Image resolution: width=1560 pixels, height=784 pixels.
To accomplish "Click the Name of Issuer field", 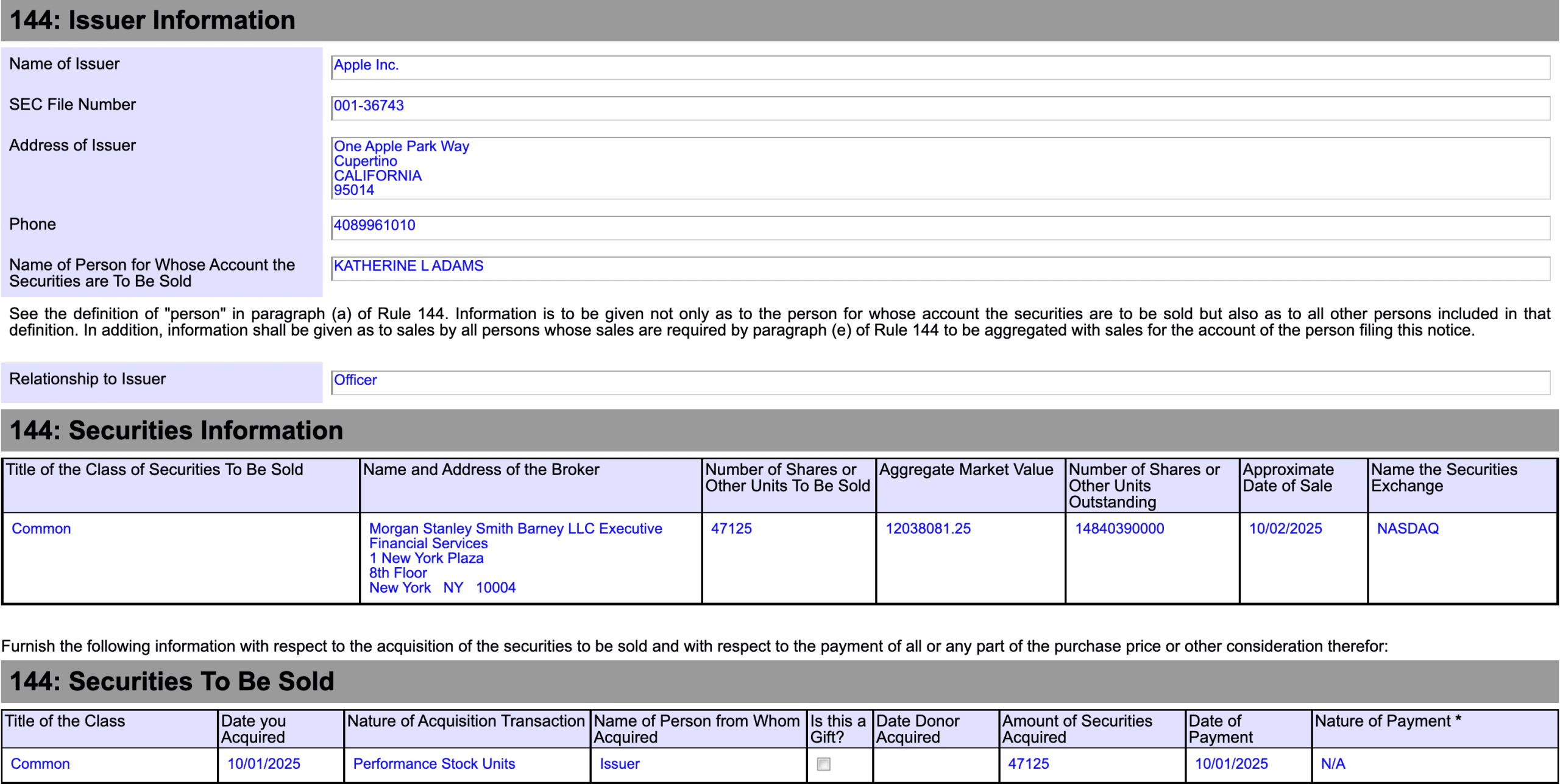I will pos(940,67).
